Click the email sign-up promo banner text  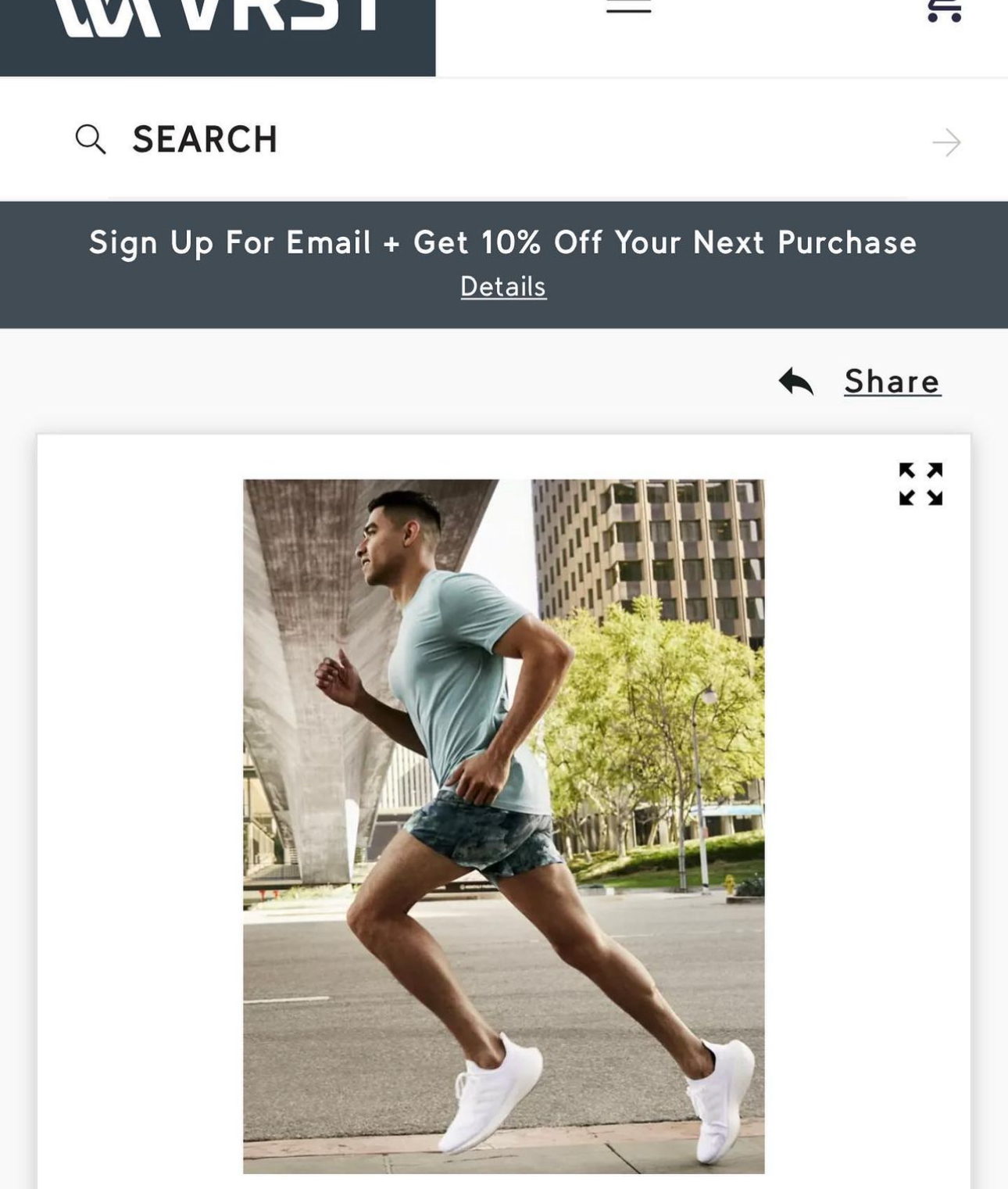502,242
